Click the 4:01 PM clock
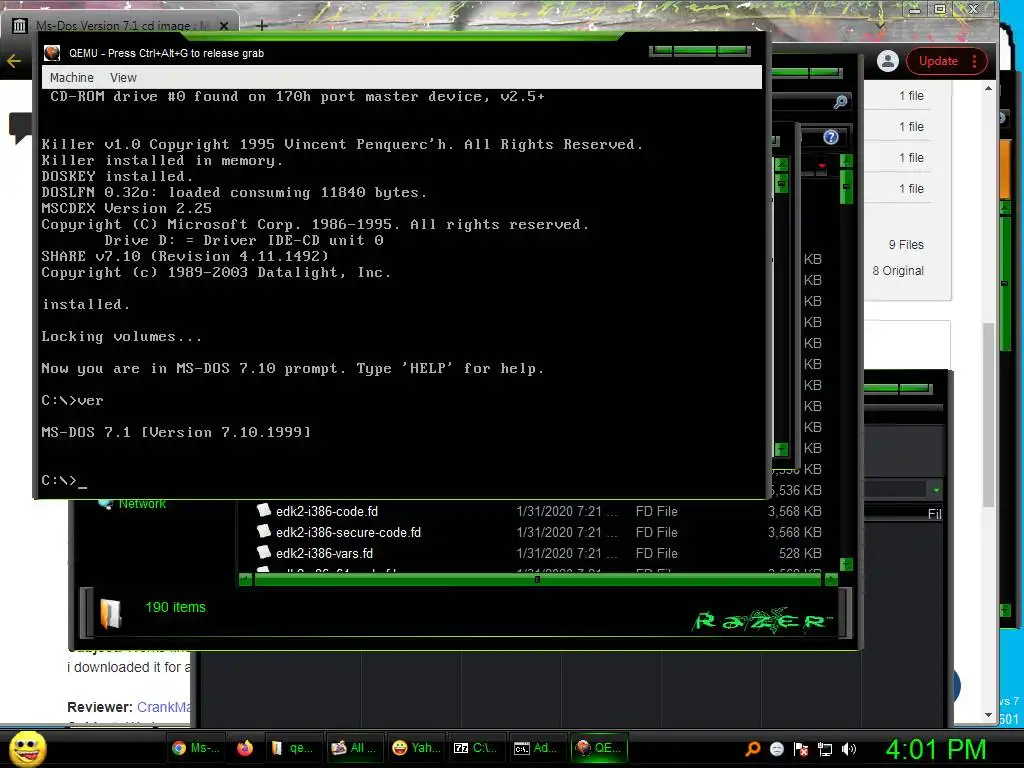Image resolution: width=1024 pixels, height=768 pixels. pyautogui.click(x=935, y=749)
